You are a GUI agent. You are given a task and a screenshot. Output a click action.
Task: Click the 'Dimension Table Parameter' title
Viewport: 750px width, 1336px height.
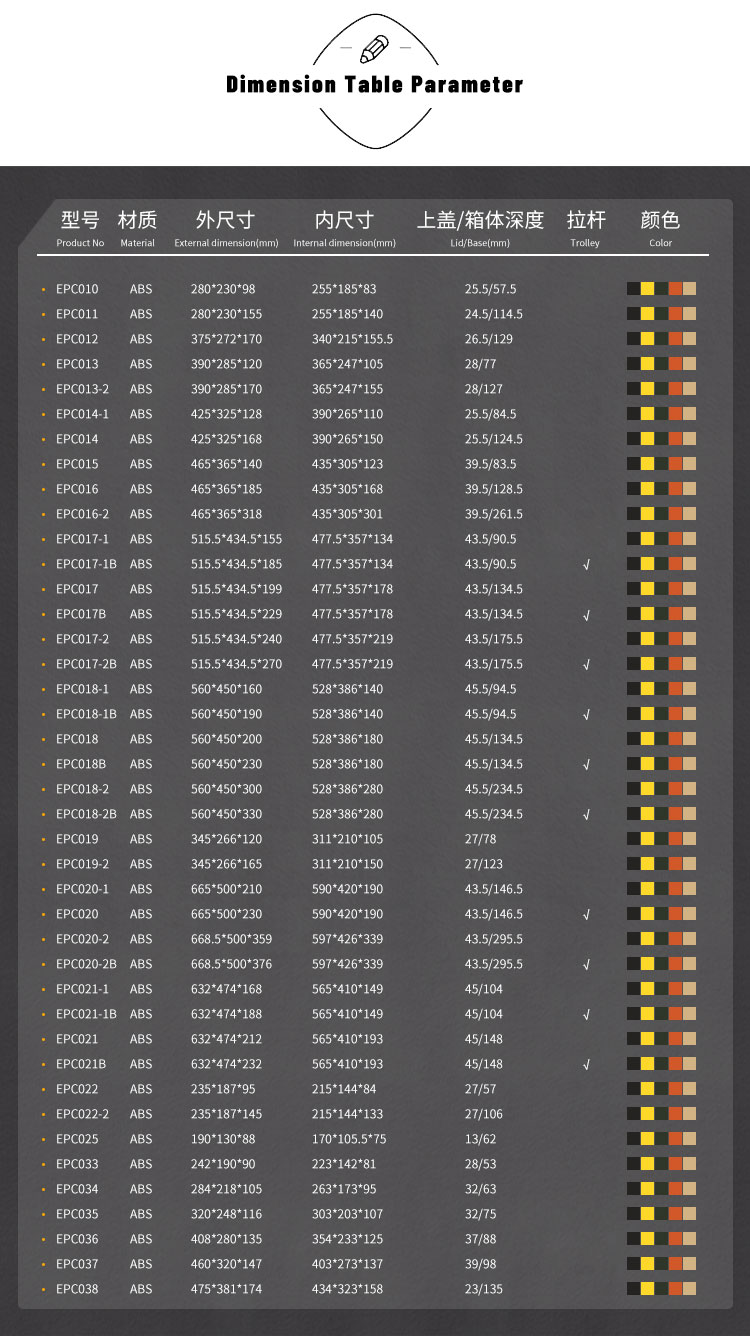click(x=375, y=85)
